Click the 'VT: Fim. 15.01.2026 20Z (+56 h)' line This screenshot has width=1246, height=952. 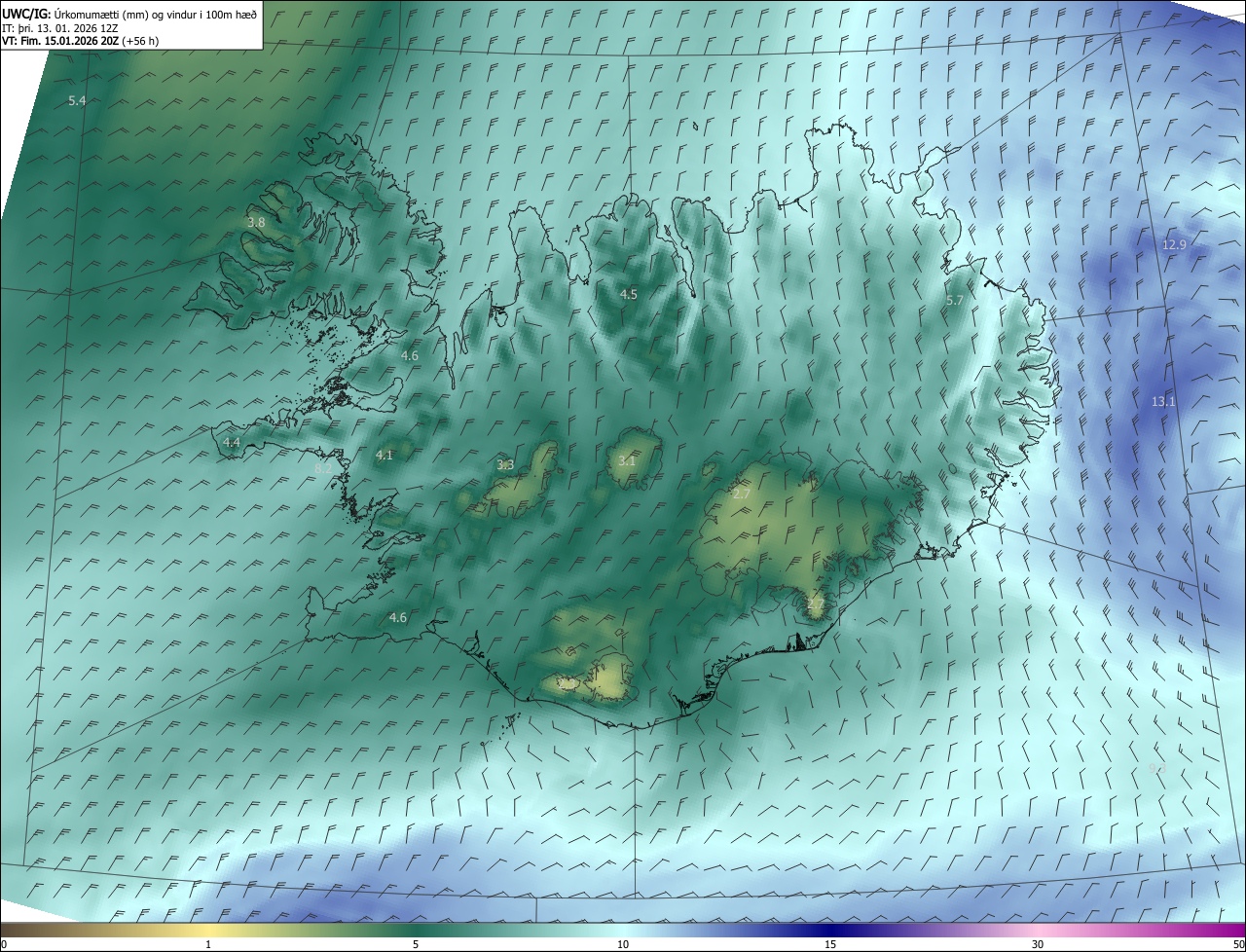(x=81, y=41)
